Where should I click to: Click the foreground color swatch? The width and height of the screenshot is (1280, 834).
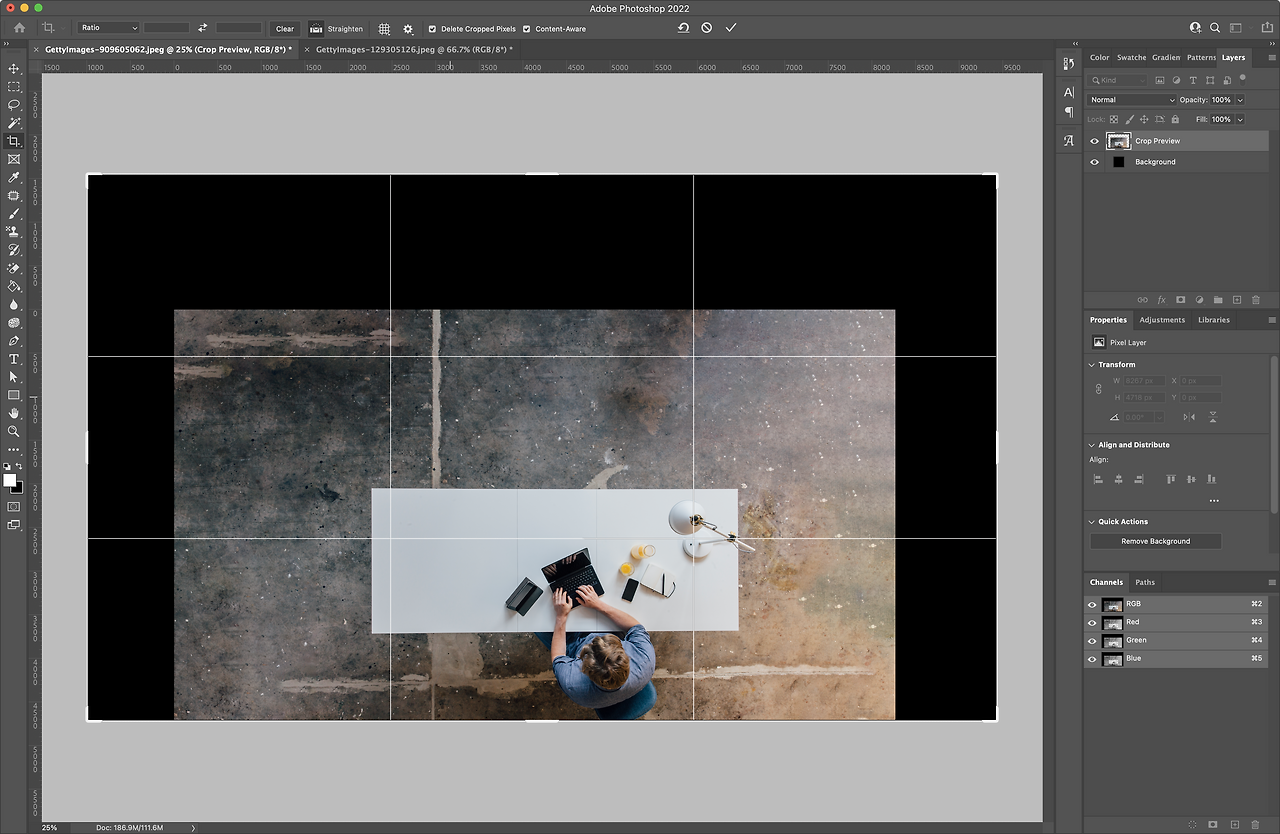tap(10, 481)
